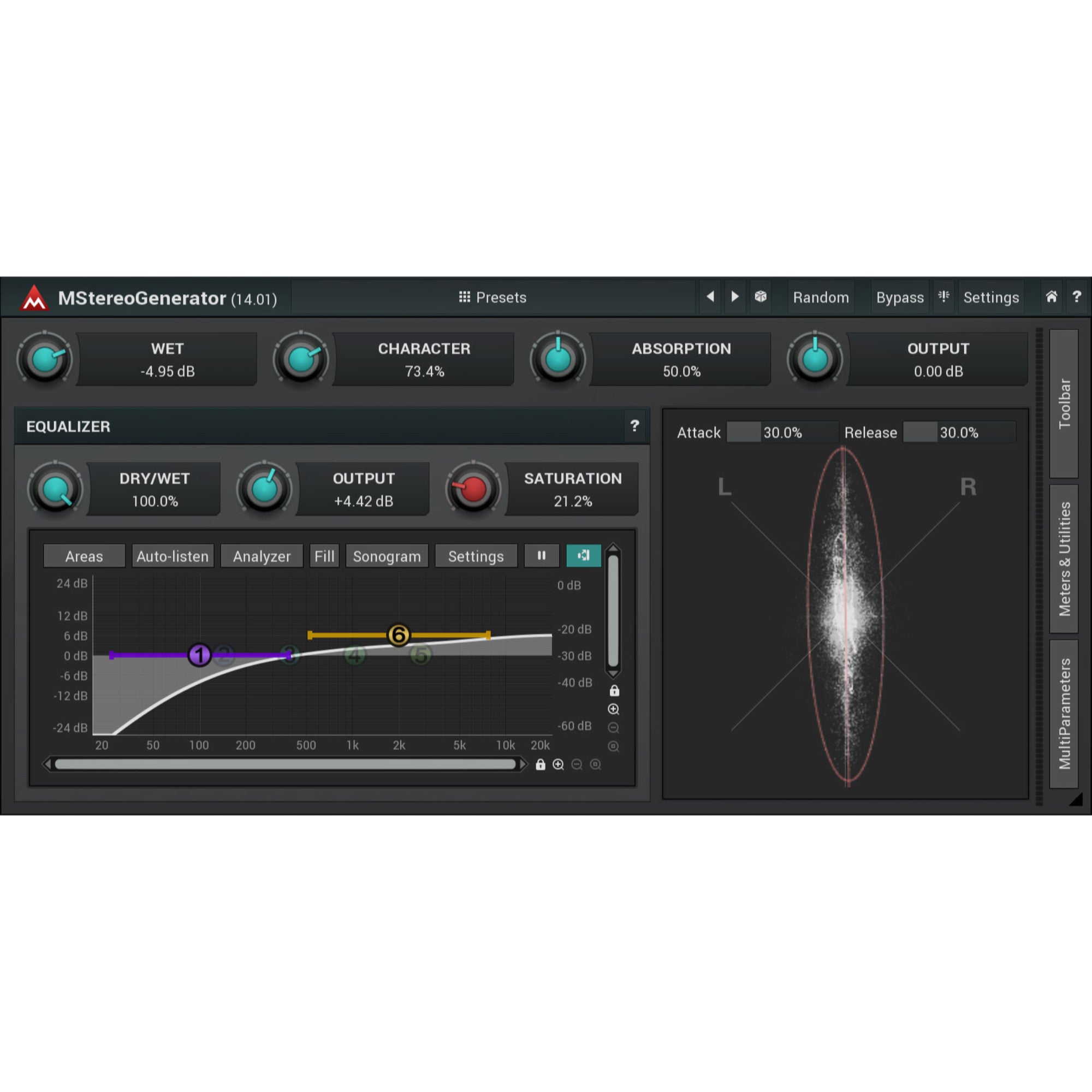The image size is (1092, 1092).
Task: Click the A/B compare icon beside Bypass
Action: tap(943, 296)
